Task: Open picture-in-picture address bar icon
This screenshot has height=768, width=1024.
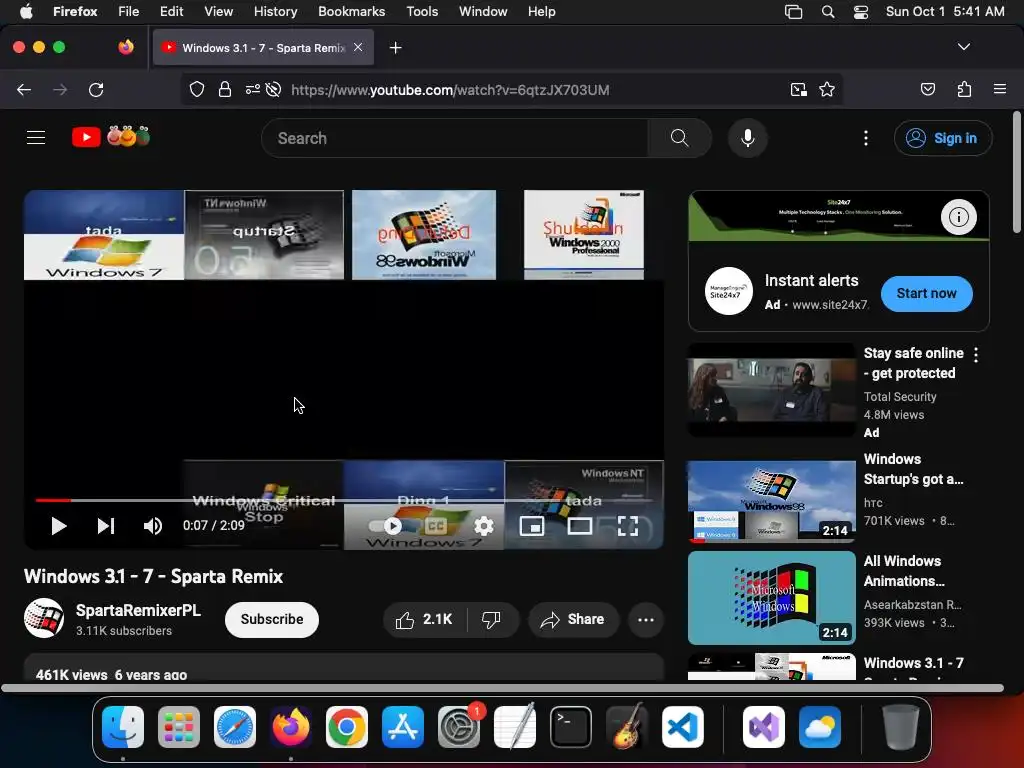Action: point(798,89)
